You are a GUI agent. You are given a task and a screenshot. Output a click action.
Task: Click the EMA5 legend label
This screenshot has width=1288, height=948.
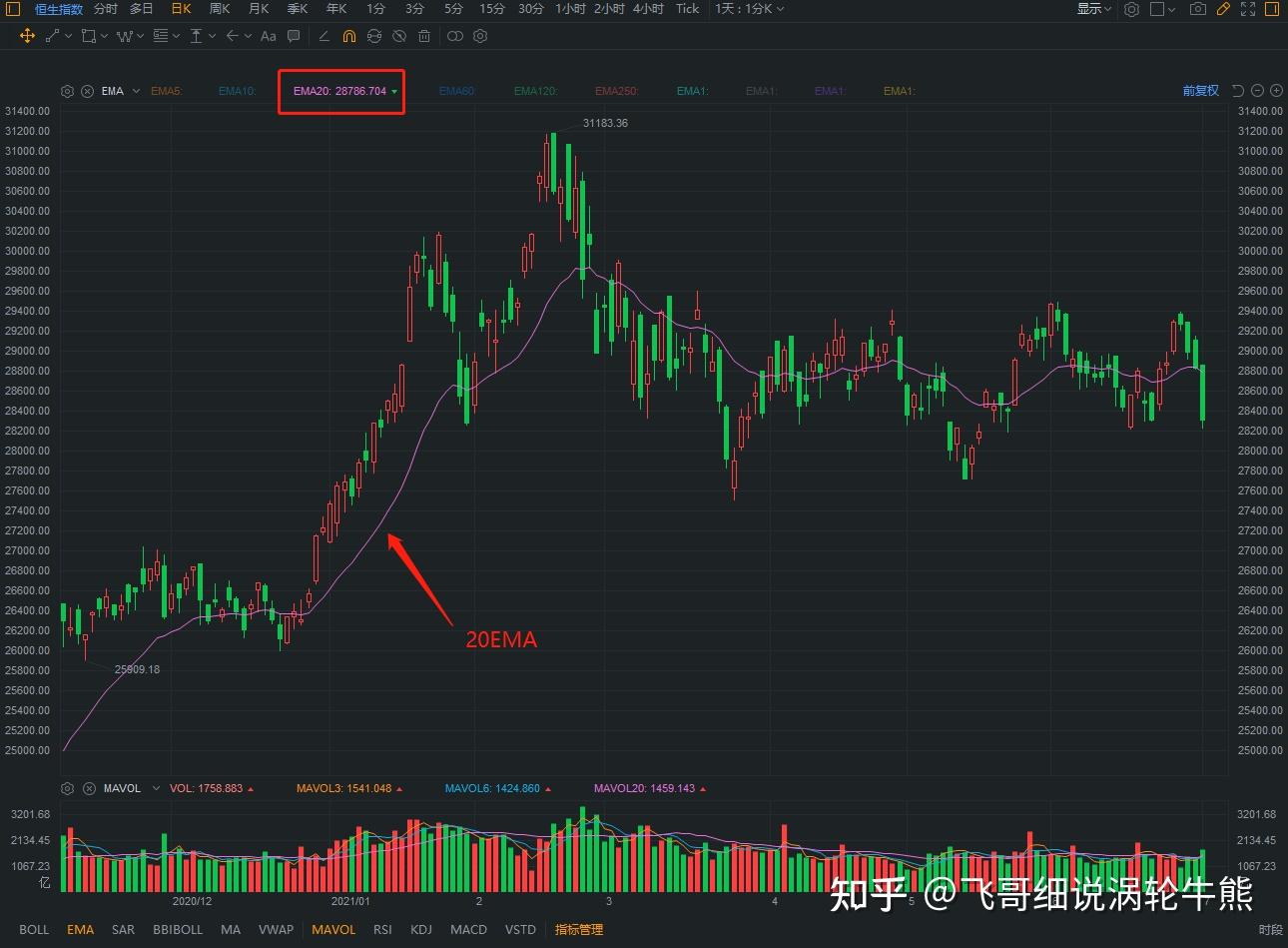point(167,91)
